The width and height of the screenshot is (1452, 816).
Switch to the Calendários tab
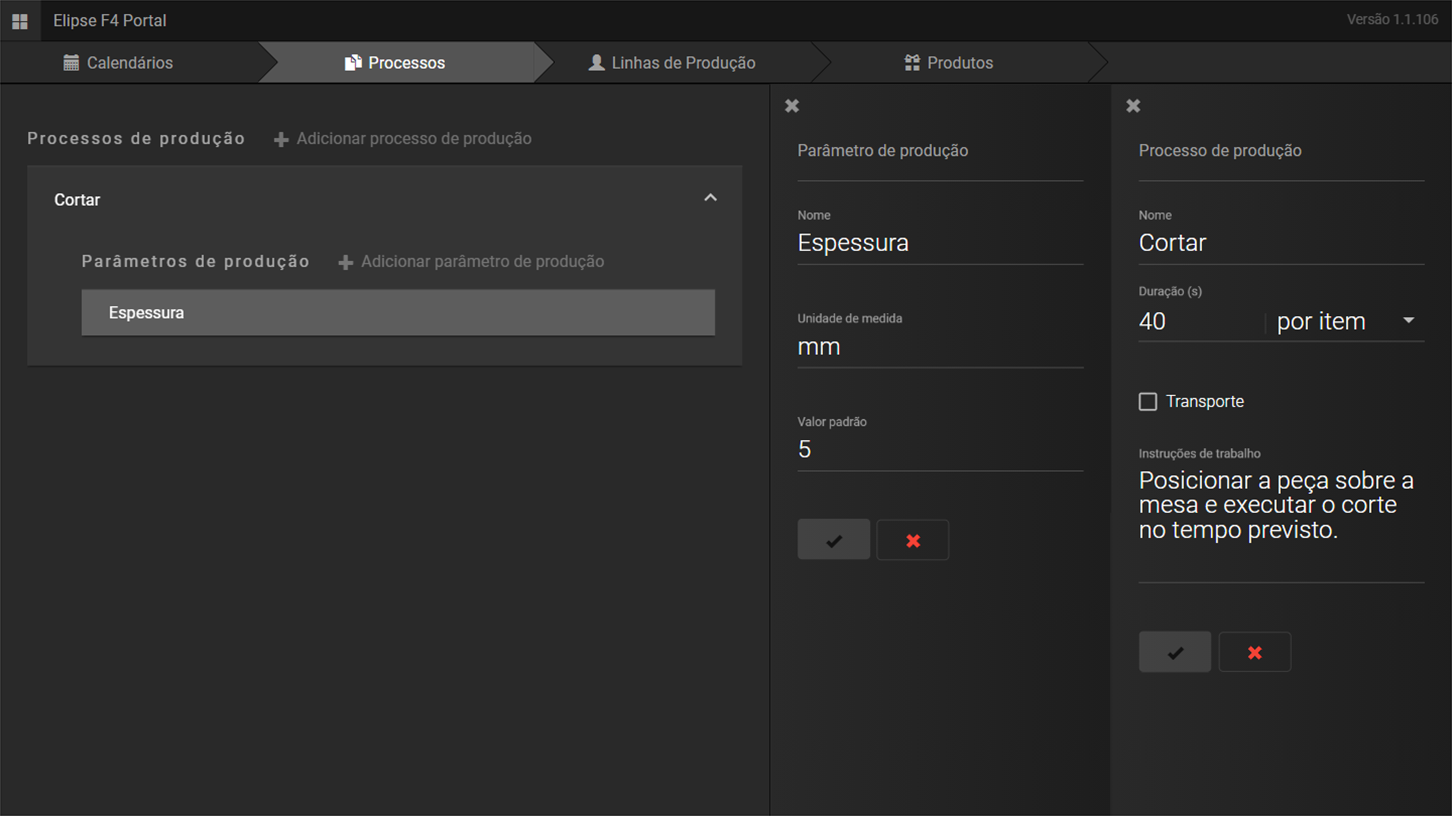click(x=130, y=63)
